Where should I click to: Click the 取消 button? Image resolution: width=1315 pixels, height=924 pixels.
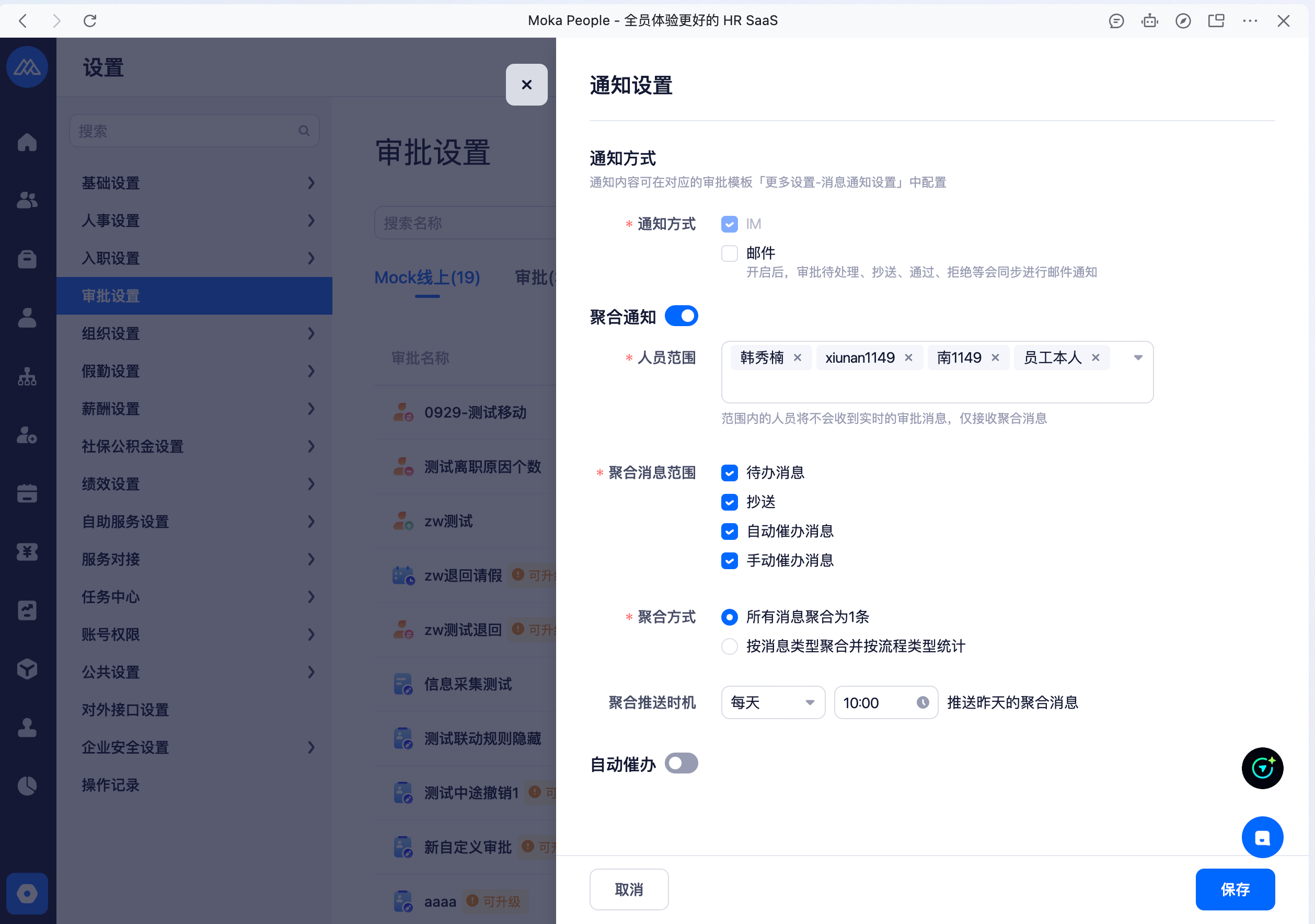pos(629,889)
